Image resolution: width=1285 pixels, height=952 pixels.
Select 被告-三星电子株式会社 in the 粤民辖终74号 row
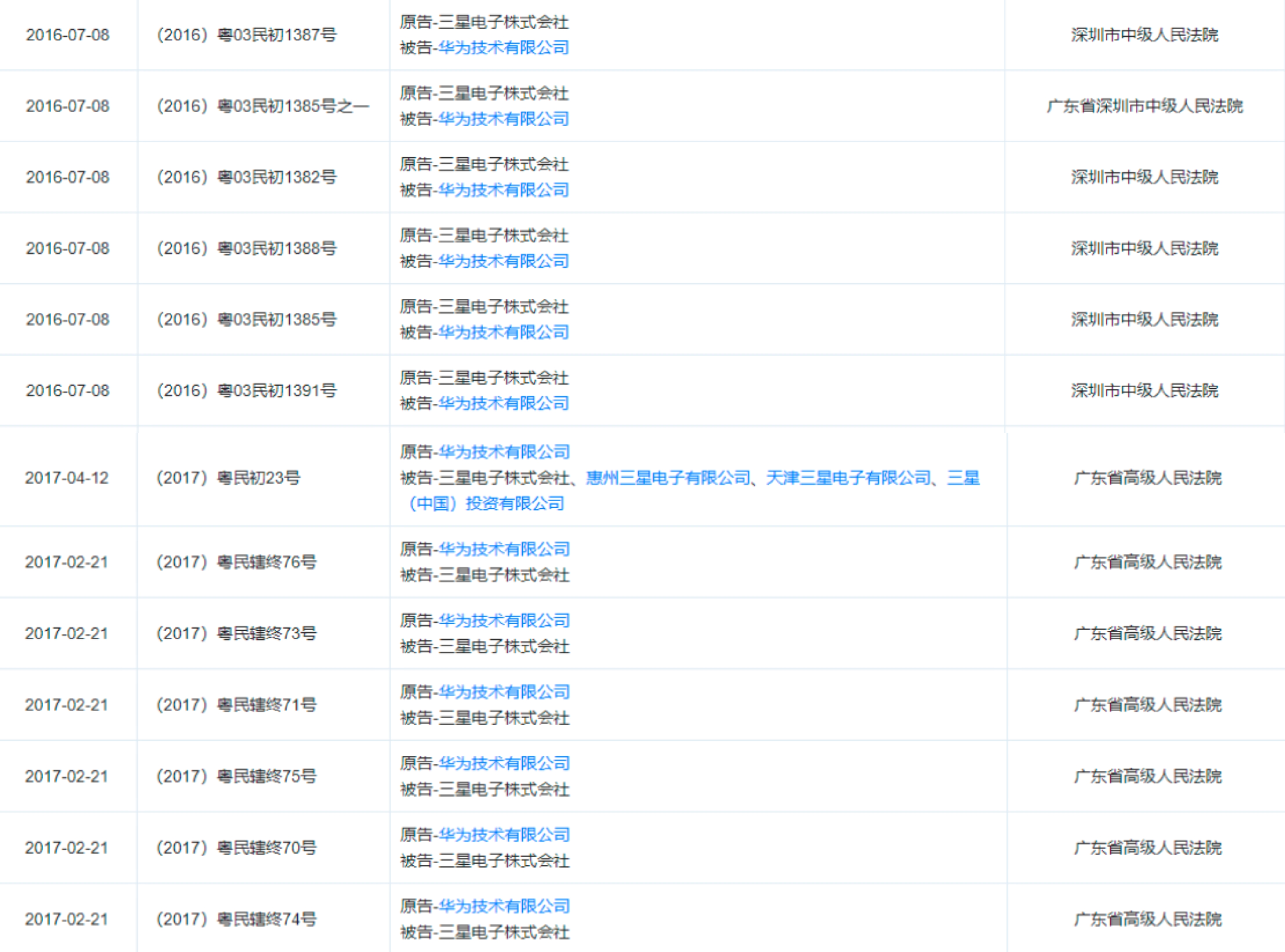(485, 933)
